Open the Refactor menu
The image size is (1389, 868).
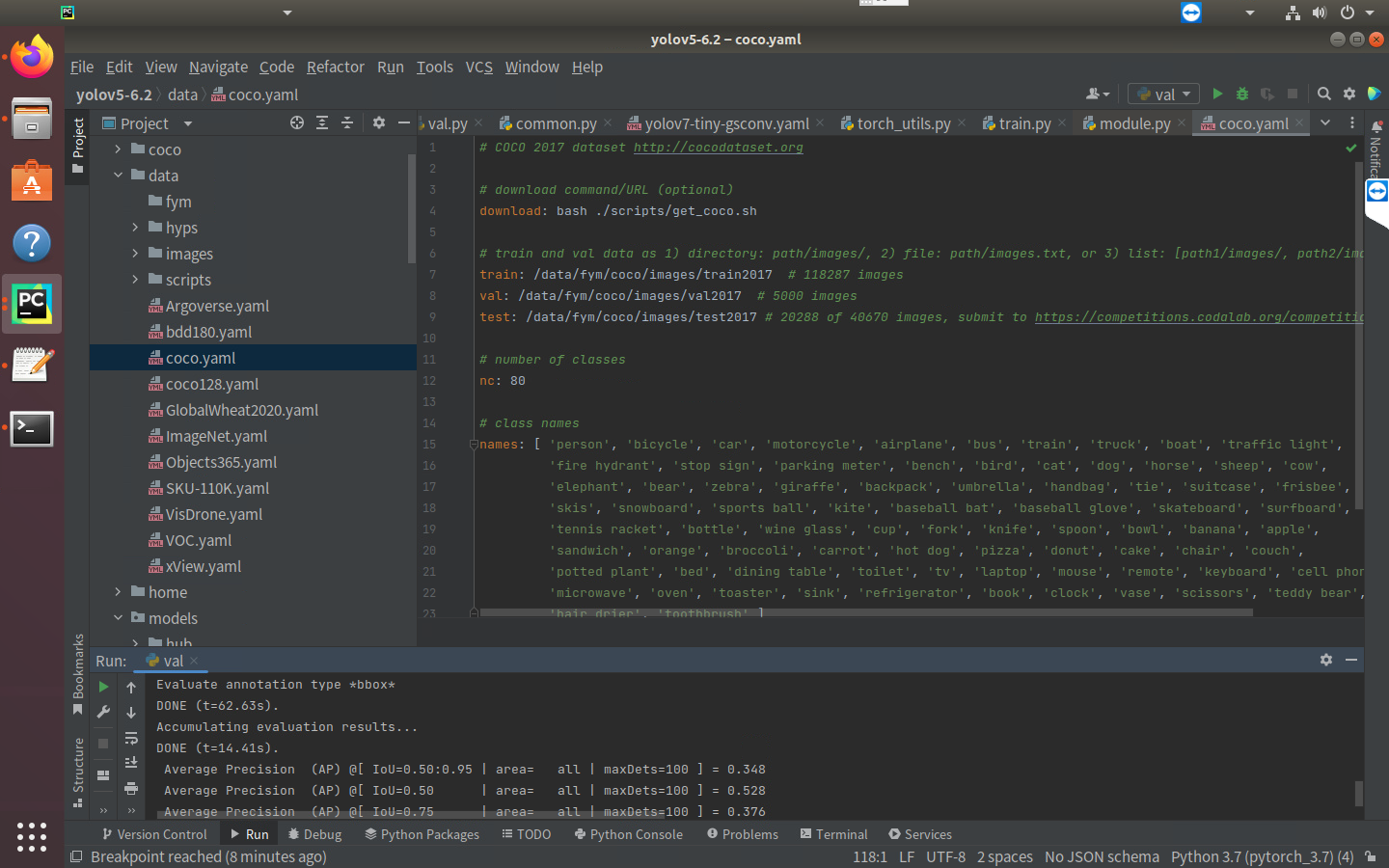pyautogui.click(x=335, y=67)
